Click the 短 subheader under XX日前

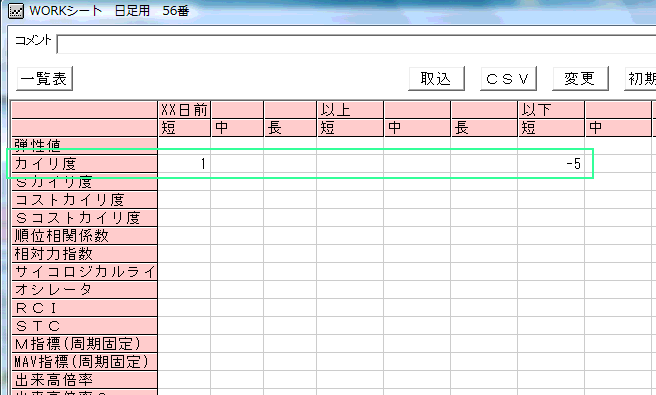point(184,128)
